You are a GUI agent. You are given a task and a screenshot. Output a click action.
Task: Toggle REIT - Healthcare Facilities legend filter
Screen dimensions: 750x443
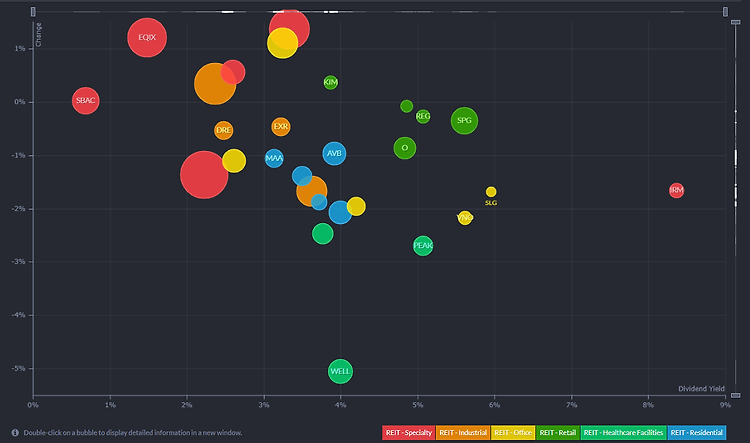click(623, 432)
